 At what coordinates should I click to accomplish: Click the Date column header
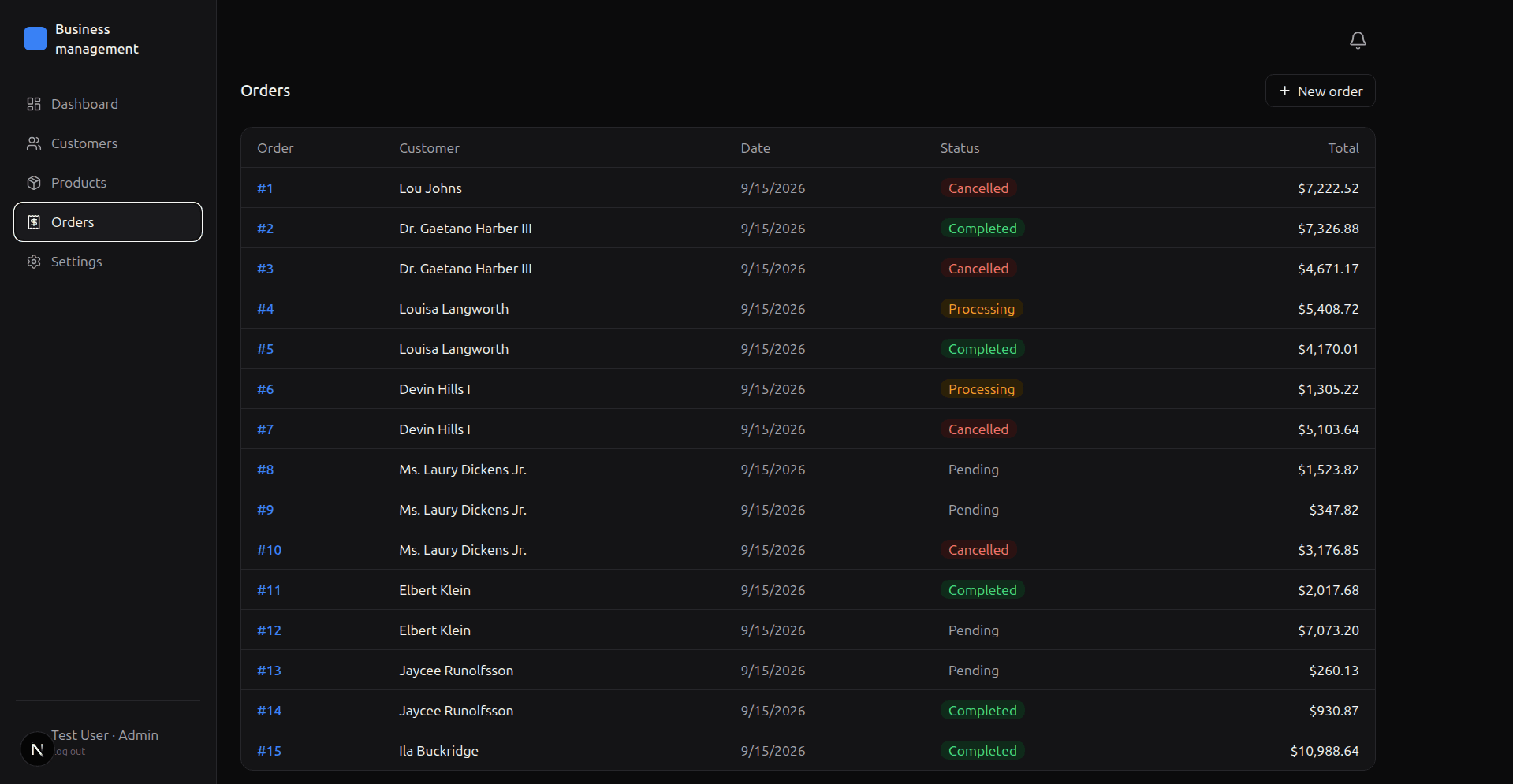coord(755,148)
